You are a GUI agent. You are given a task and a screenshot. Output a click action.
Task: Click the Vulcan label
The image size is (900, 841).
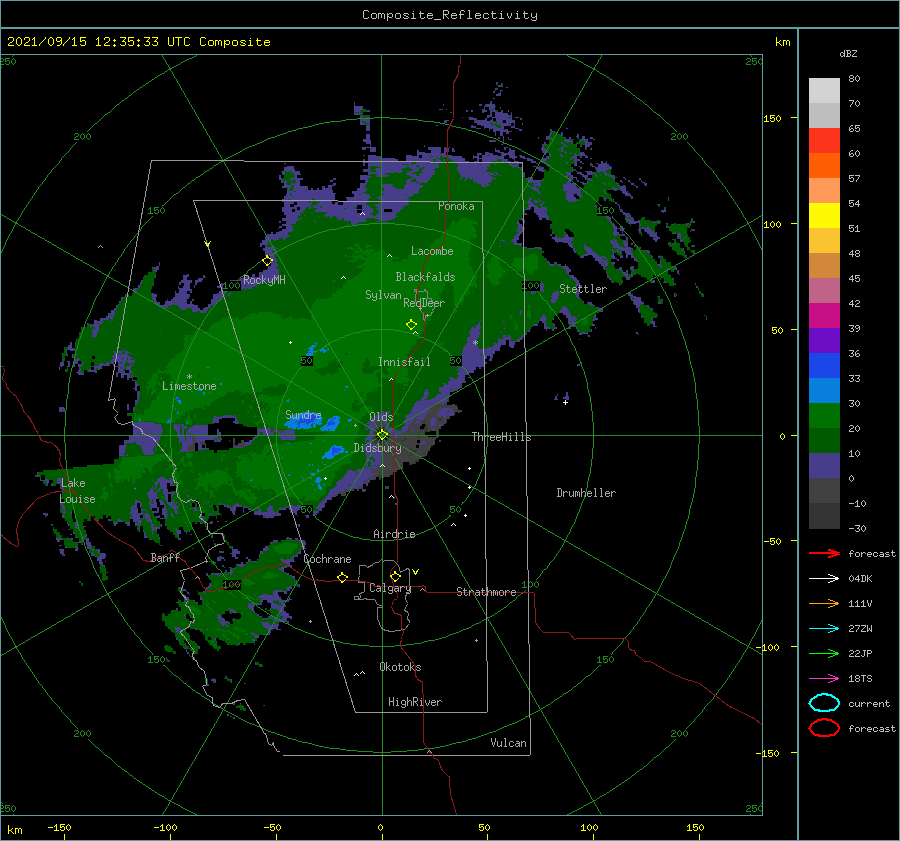point(508,743)
